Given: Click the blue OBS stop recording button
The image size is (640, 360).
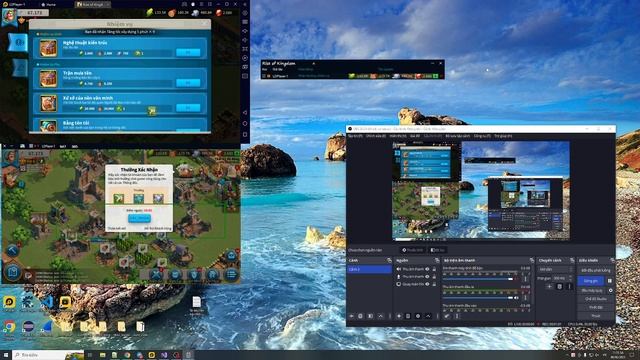Looking at the screenshot, I should tap(591, 281).
